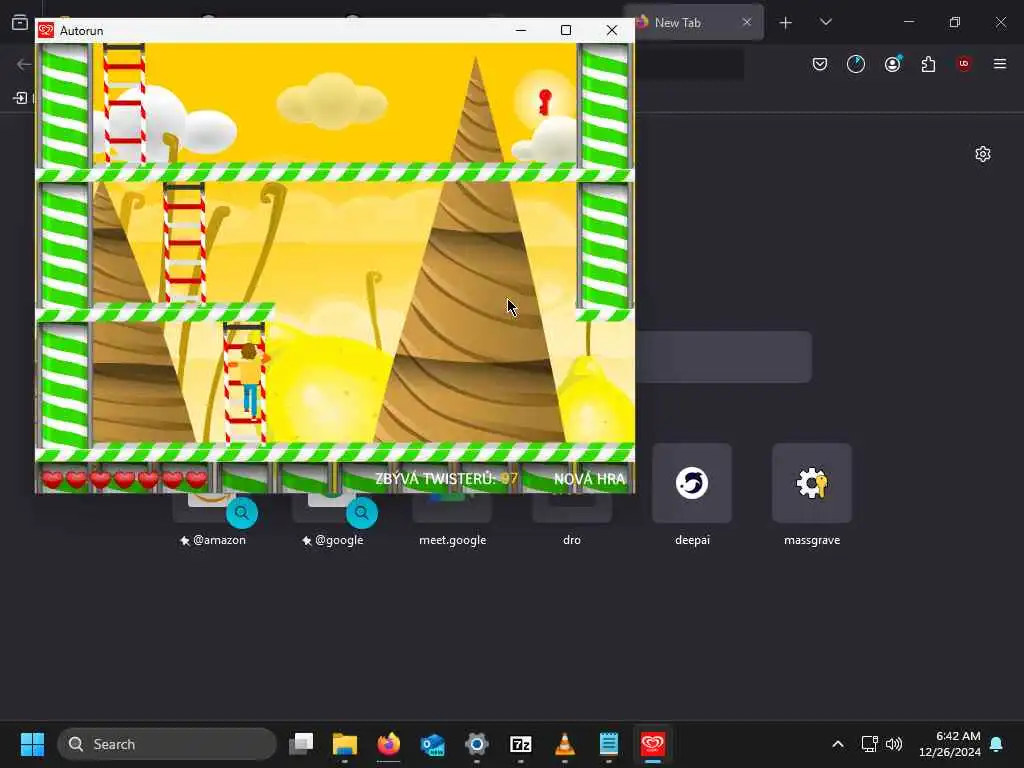Switch to Autorun game on the taskbar

652,744
